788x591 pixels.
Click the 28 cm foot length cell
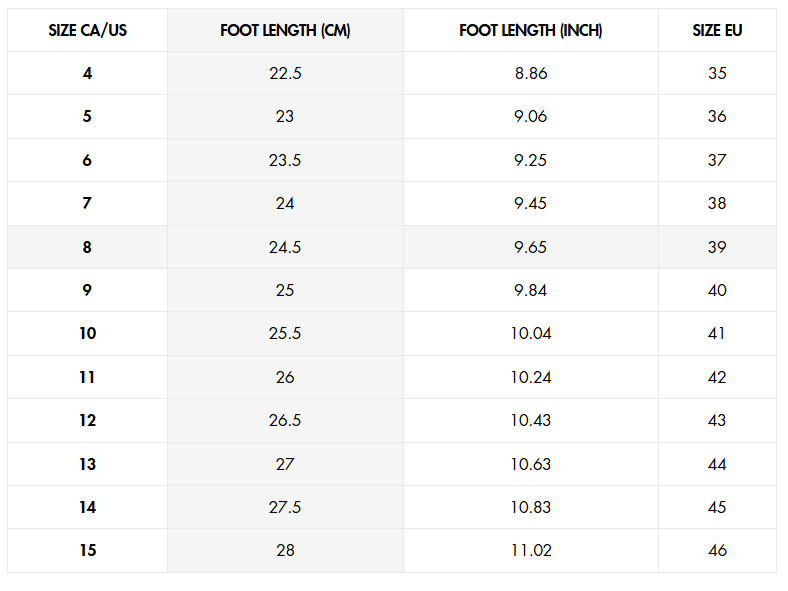(285, 551)
